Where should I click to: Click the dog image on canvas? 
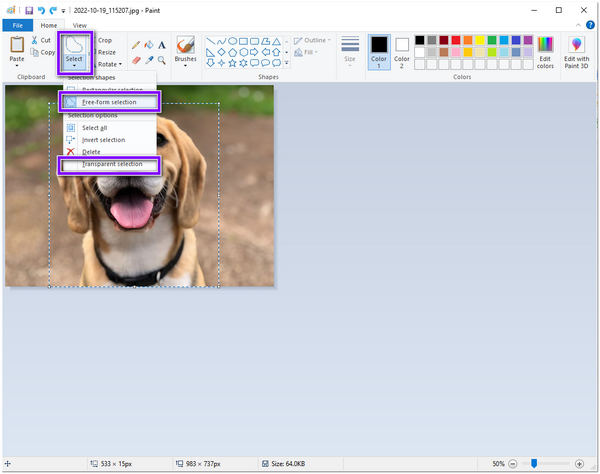pos(139,186)
